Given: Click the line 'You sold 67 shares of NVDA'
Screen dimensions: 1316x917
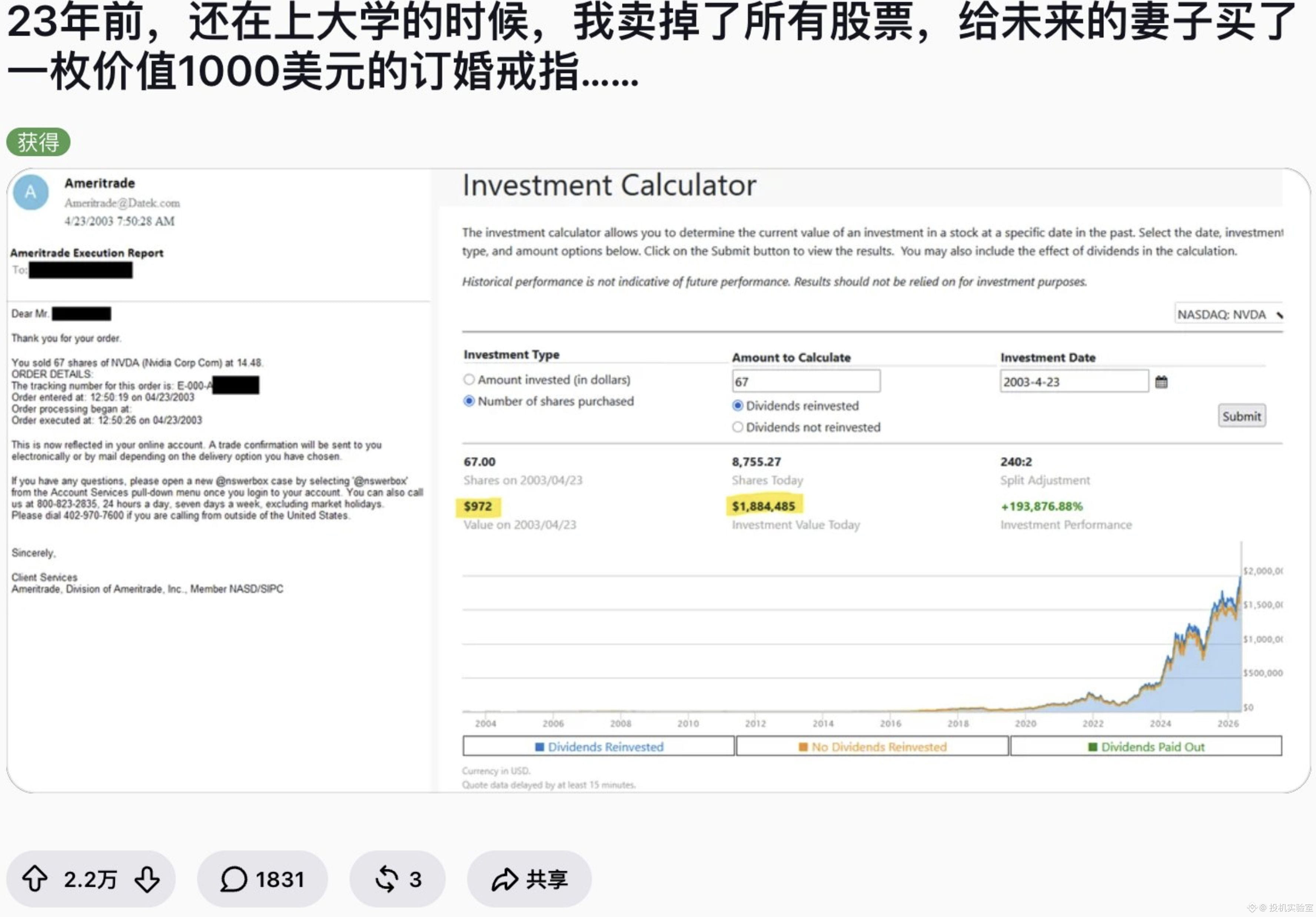Looking at the screenshot, I should pos(137,363).
